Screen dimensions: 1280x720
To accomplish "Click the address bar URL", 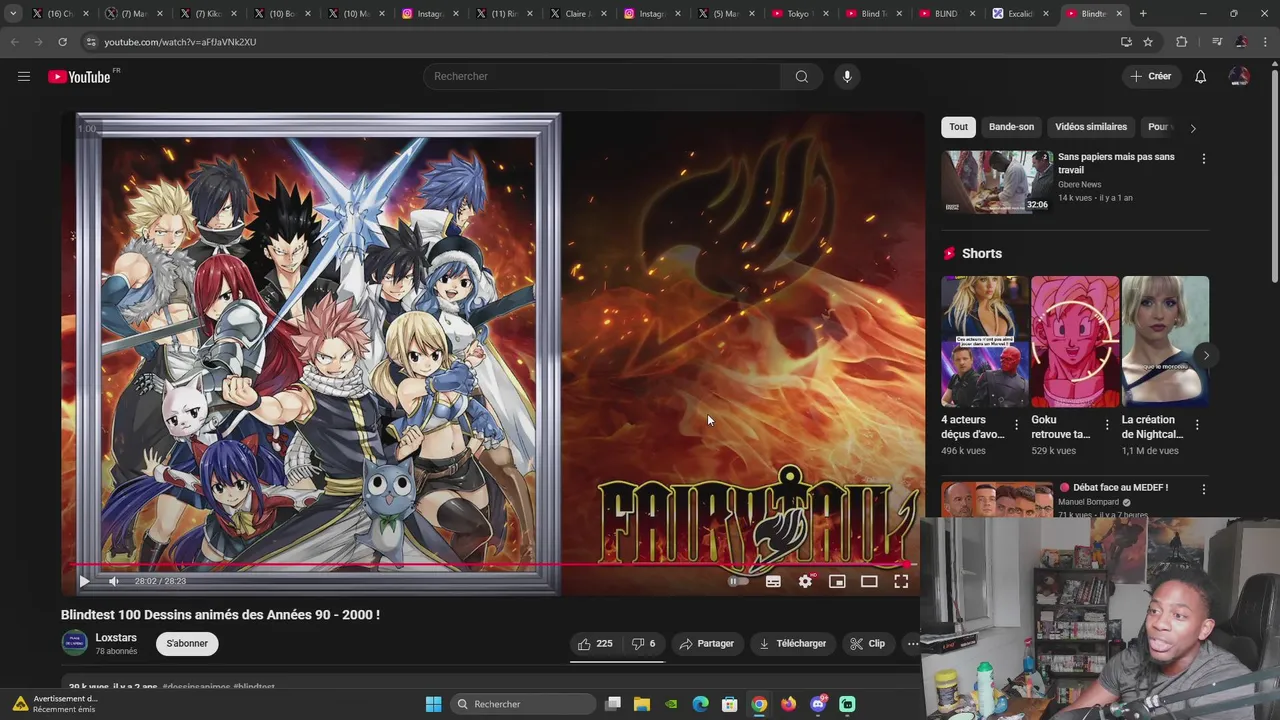I will [x=181, y=42].
